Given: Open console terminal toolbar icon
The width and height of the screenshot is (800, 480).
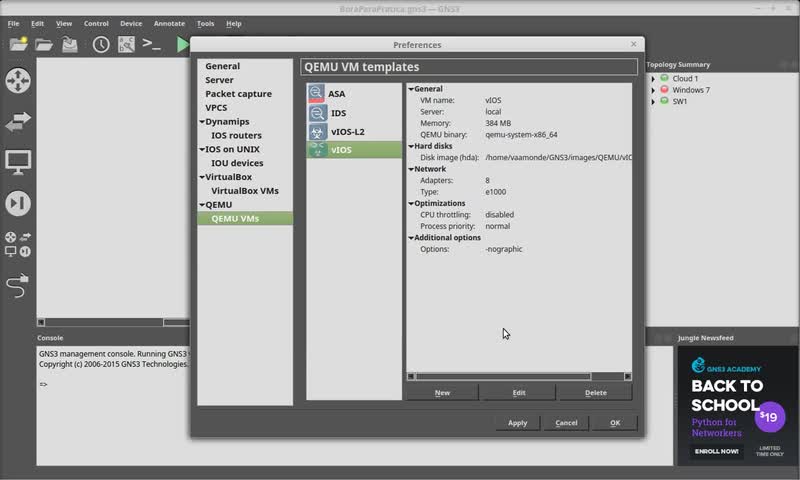Looking at the screenshot, I should coord(152,44).
